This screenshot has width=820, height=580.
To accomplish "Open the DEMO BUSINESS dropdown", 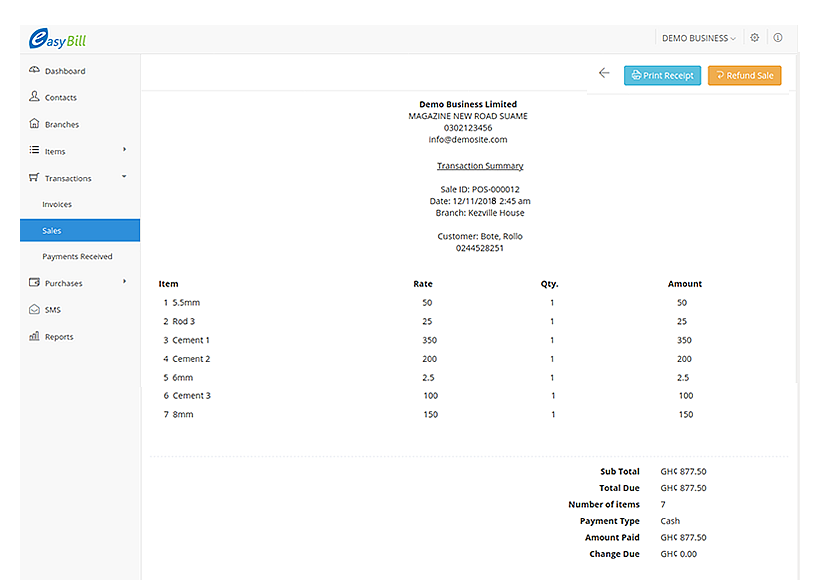I will point(698,38).
